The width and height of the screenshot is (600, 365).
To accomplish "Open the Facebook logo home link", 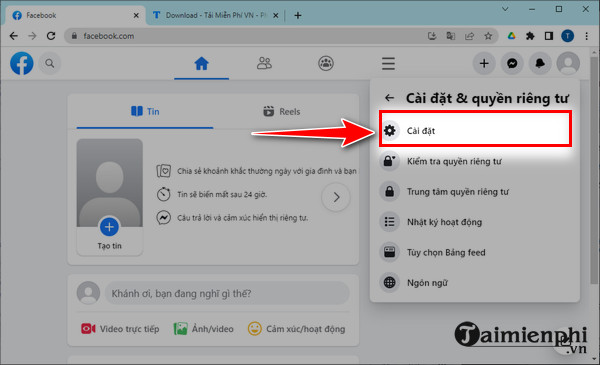I will [x=22, y=64].
